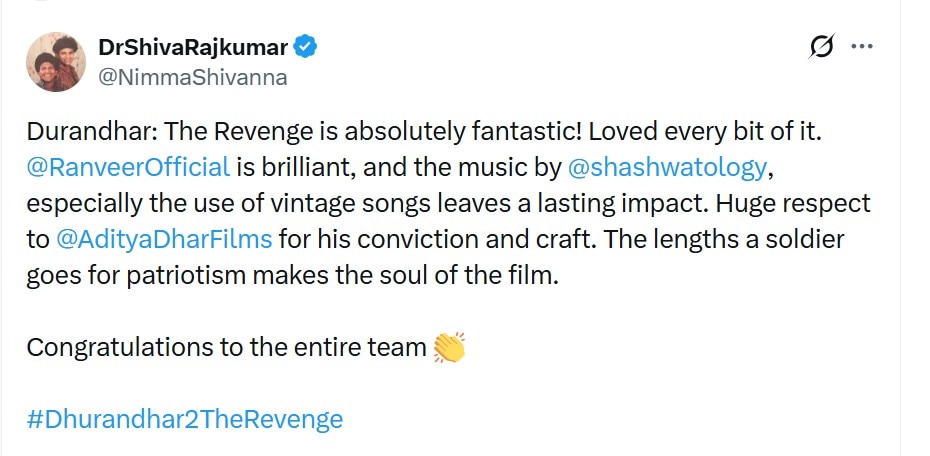Click the blue verified badge

click(x=309, y=47)
